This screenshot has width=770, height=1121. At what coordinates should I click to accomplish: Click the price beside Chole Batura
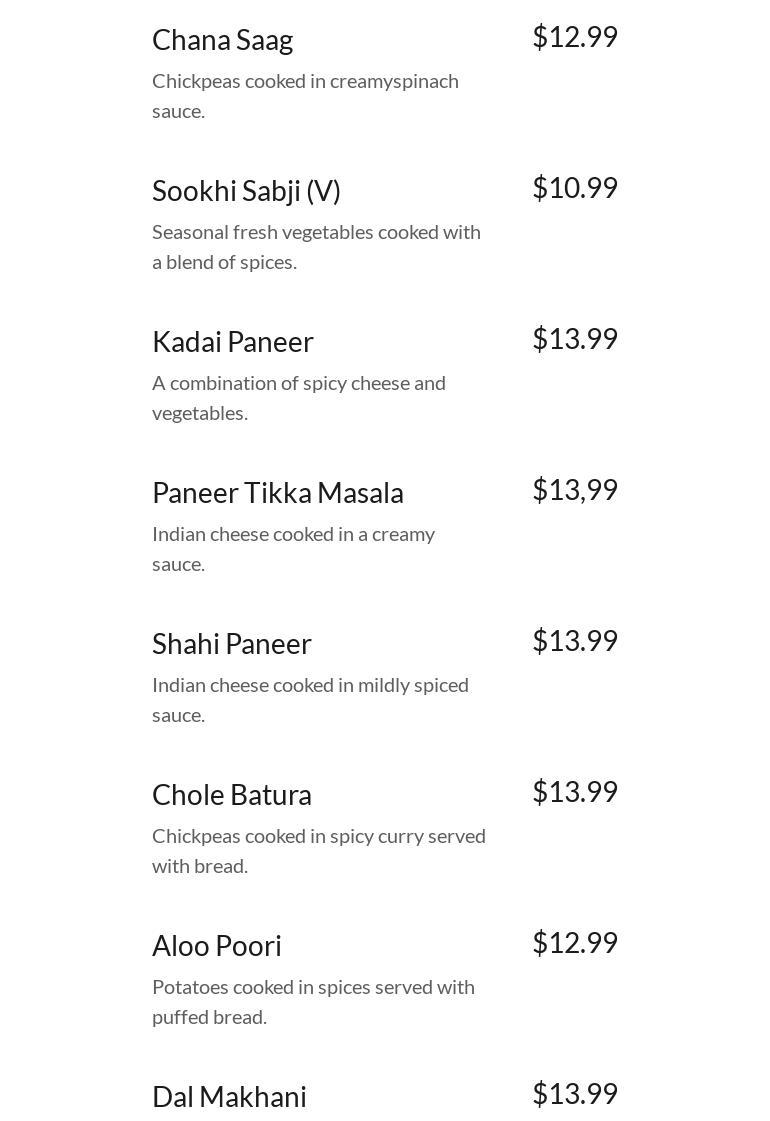575,791
